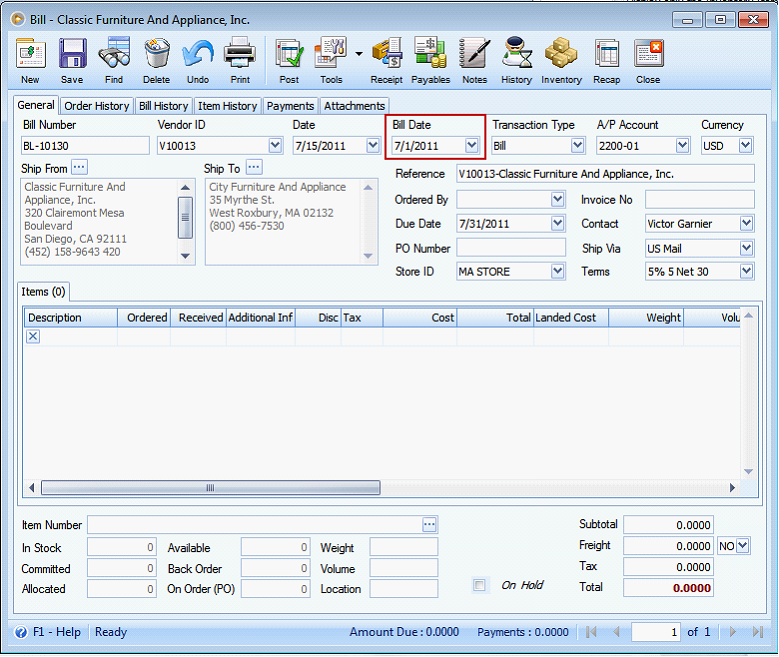779x657 pixels.
Task: Open the Date picker dropdown
Action: pyautogui.click(x=373, y=146)
